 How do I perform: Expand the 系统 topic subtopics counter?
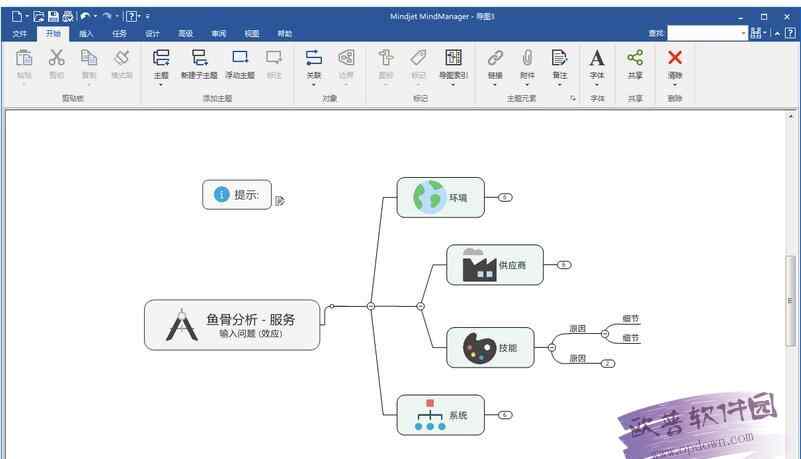click(x=505, y=415)
